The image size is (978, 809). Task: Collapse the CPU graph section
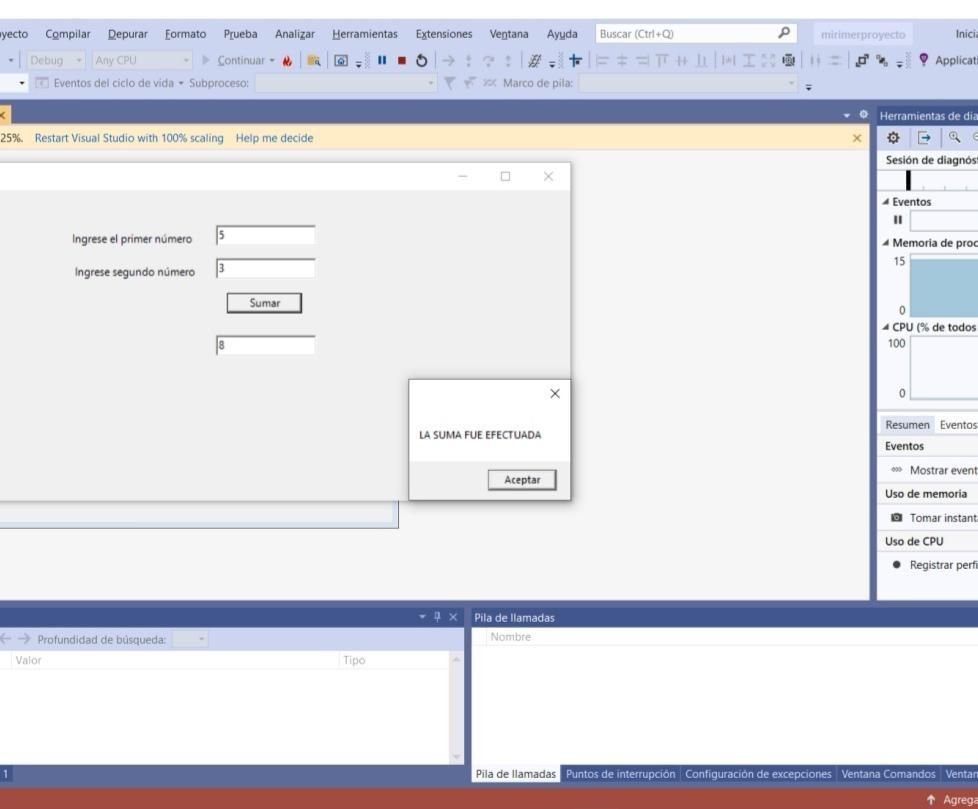885,327
